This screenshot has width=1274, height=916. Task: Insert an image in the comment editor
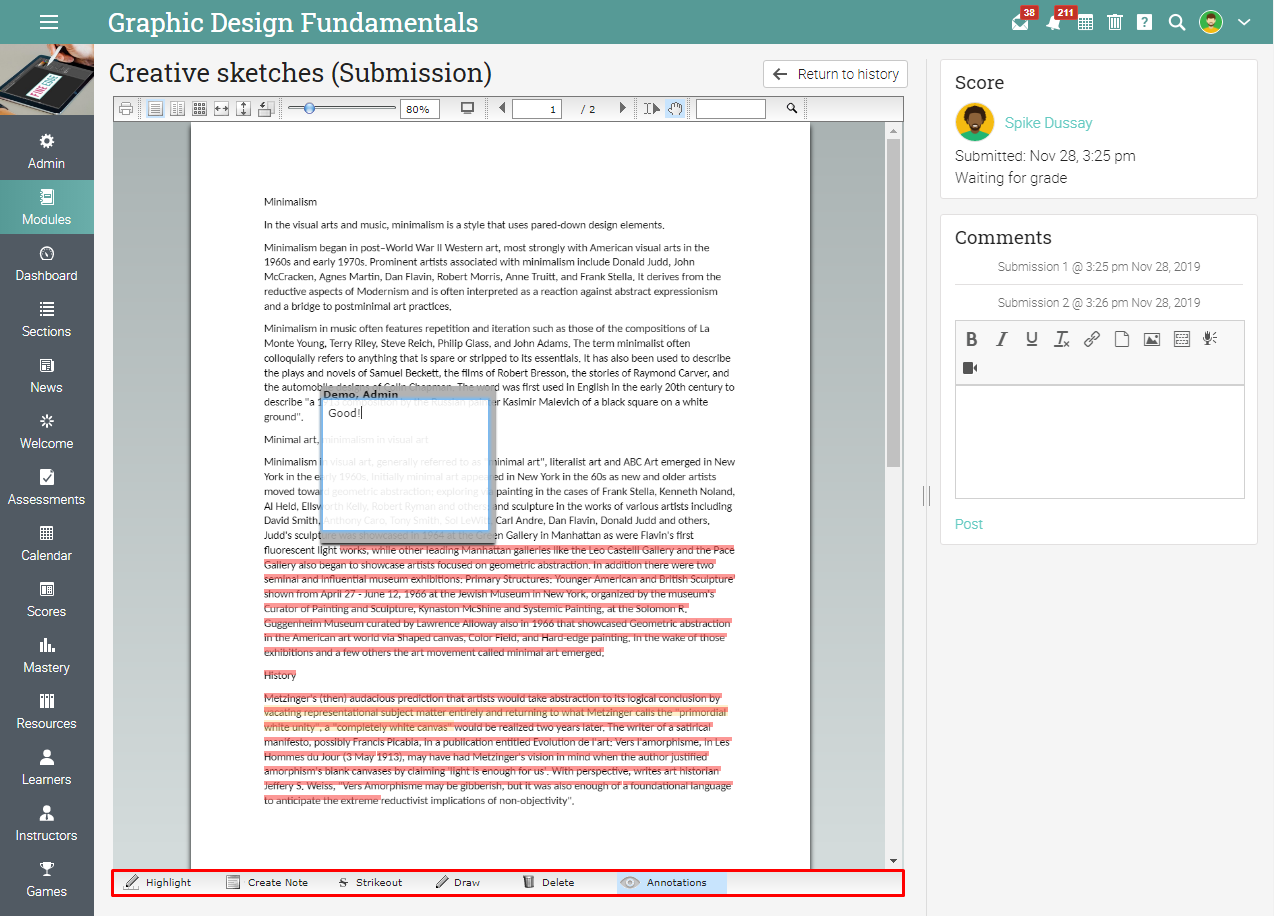coord(1152,339)
